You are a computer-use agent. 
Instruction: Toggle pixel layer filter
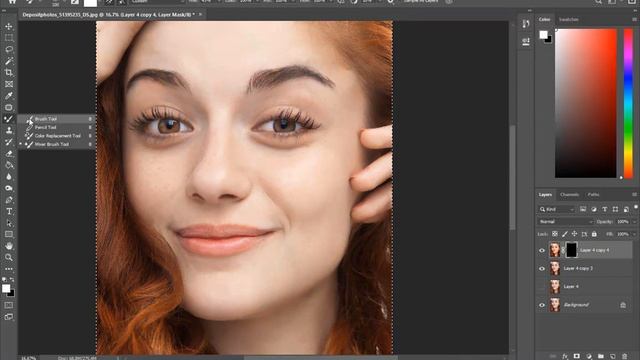tap(583, 209)
